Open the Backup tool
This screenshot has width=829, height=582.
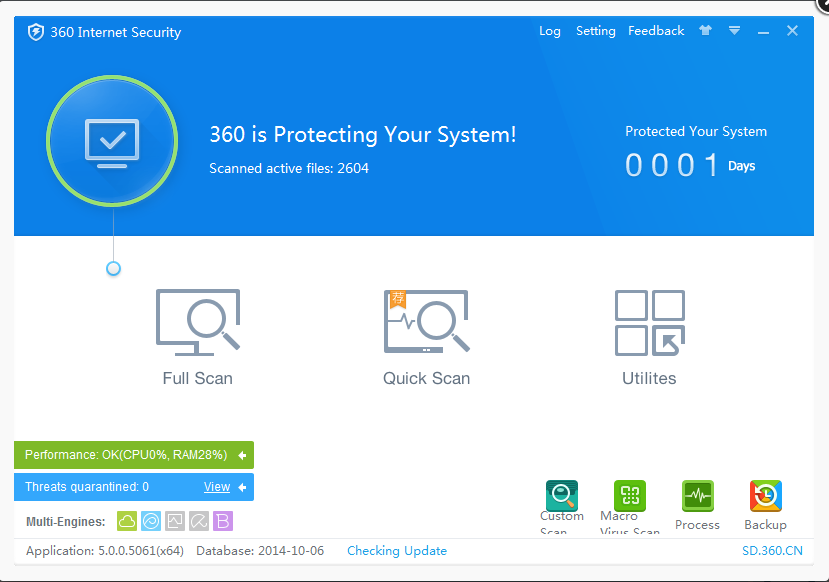click(765, 505)
